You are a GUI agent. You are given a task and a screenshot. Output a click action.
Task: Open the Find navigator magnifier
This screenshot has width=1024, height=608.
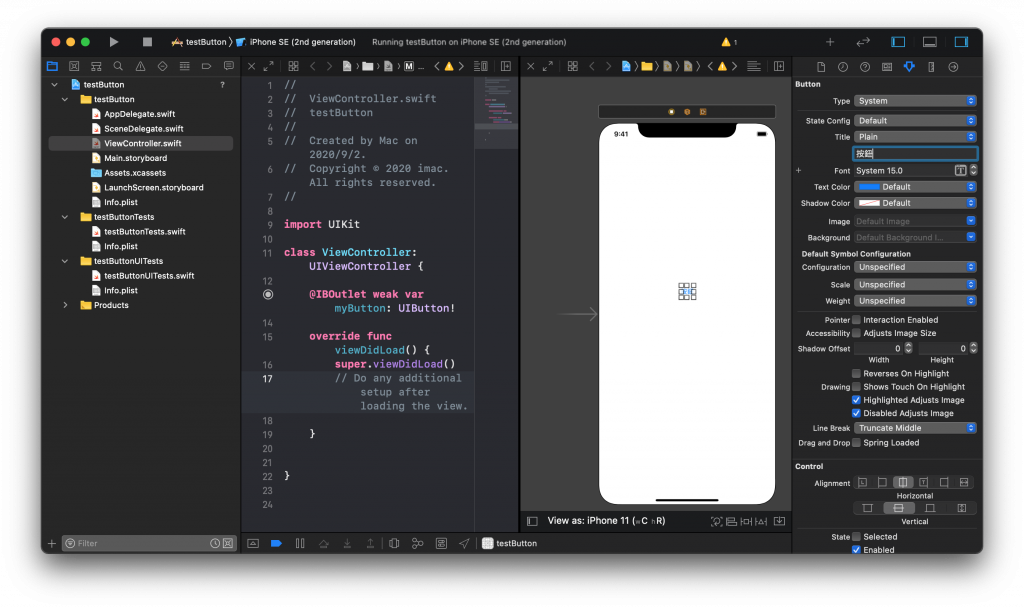[x=118, y=66]
